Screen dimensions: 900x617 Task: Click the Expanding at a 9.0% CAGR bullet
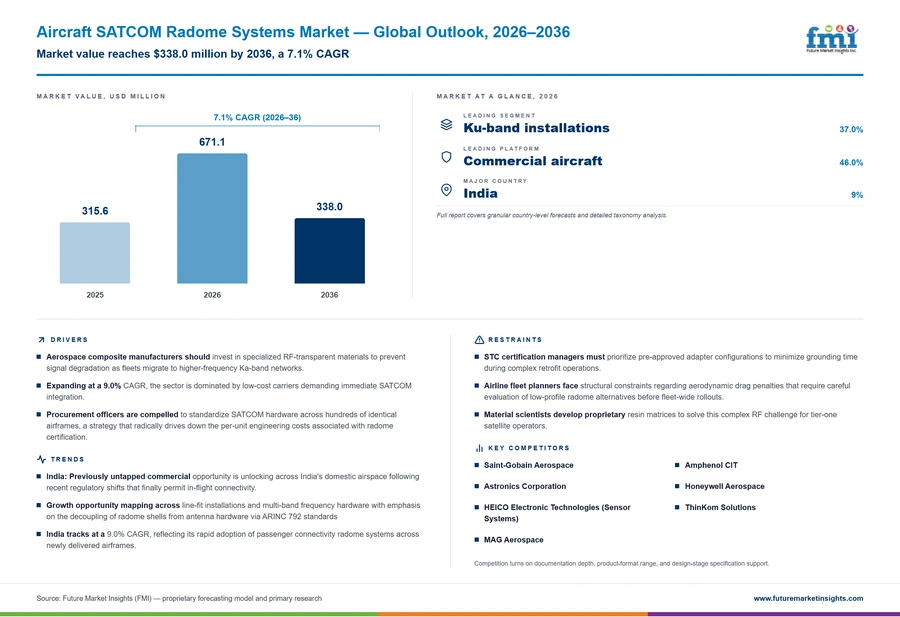[228, 391]
